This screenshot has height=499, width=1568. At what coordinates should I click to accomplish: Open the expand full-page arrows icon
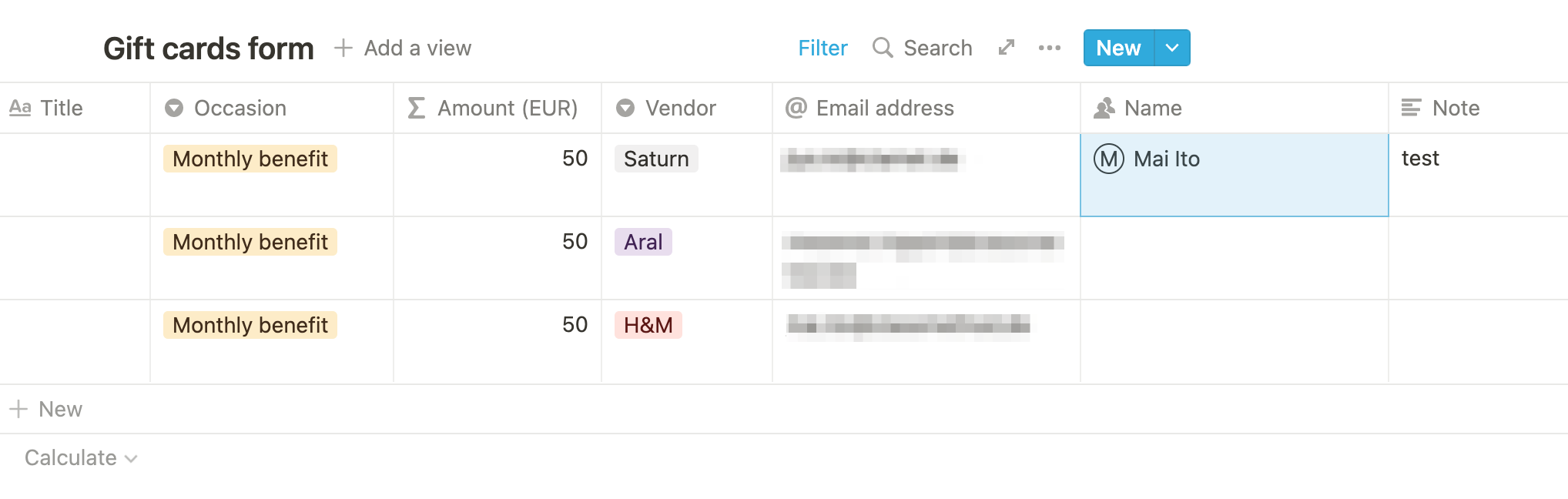1006,48
